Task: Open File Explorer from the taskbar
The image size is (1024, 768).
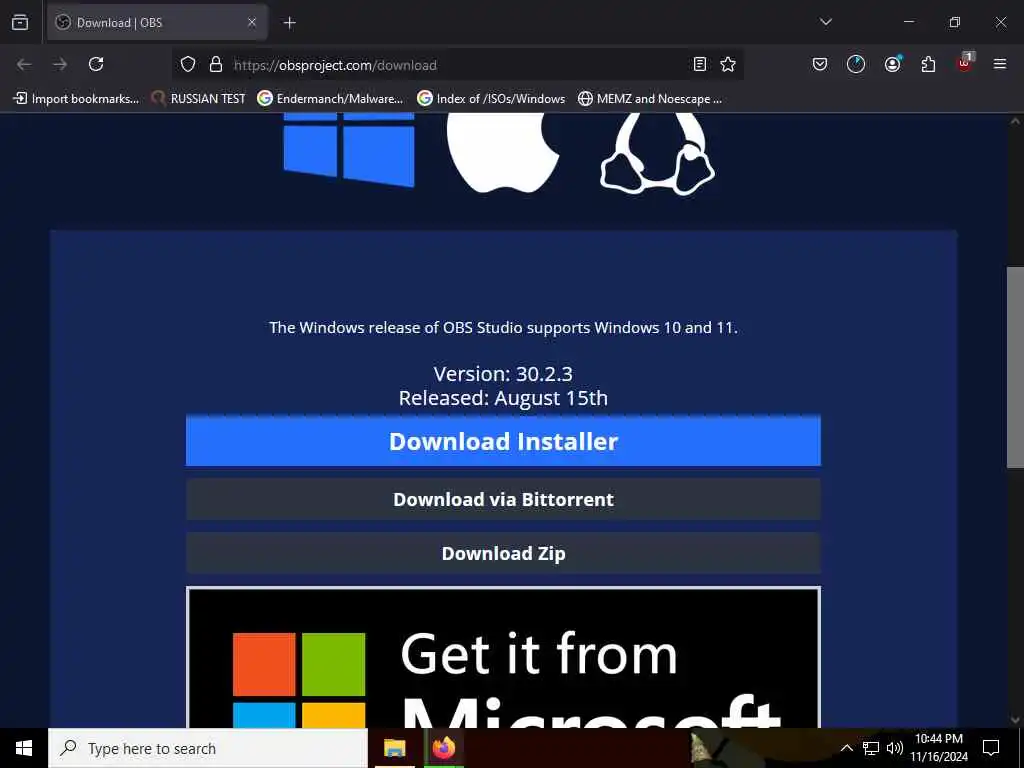Action: (394, 748)
